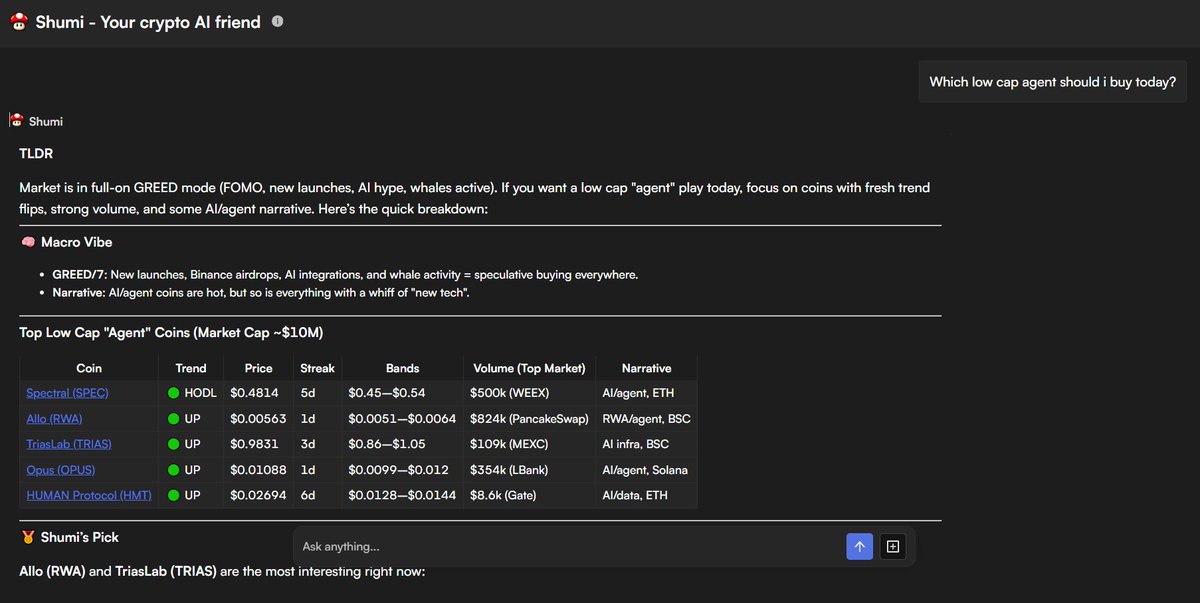Click the Macro Vibe heading text
The image size is (1200, 603).
[77, 242]
